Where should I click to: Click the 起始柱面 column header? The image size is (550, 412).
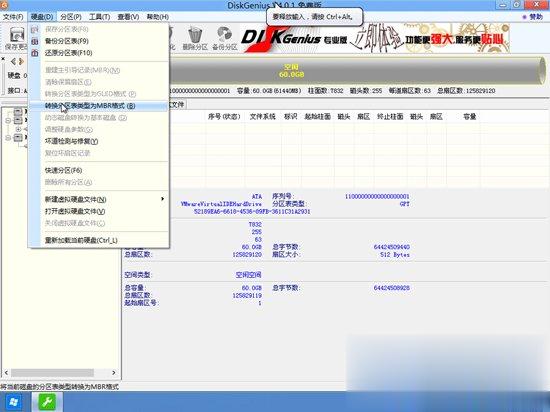(x=317, y=117)
